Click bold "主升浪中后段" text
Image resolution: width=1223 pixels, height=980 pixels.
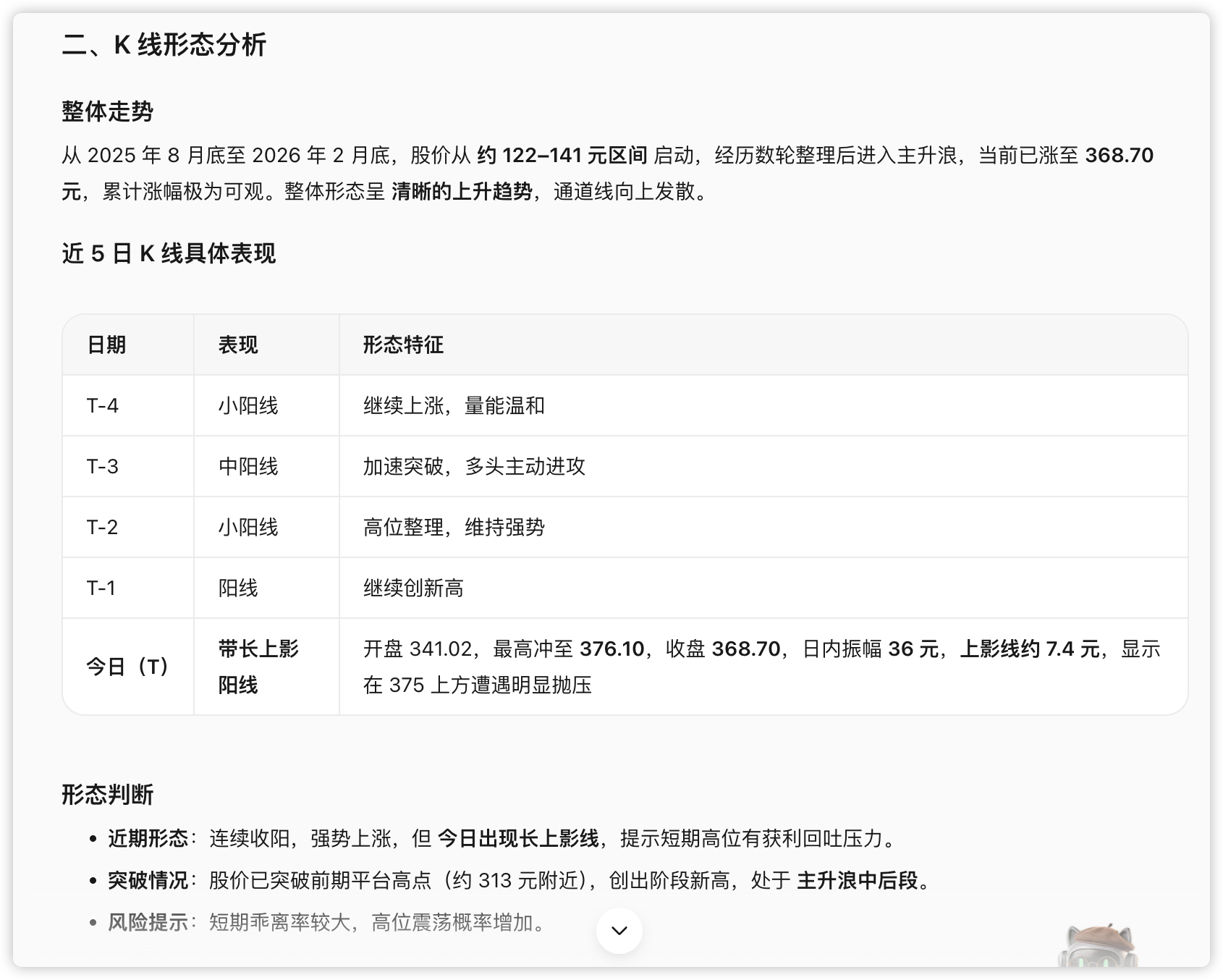[858, 880]
